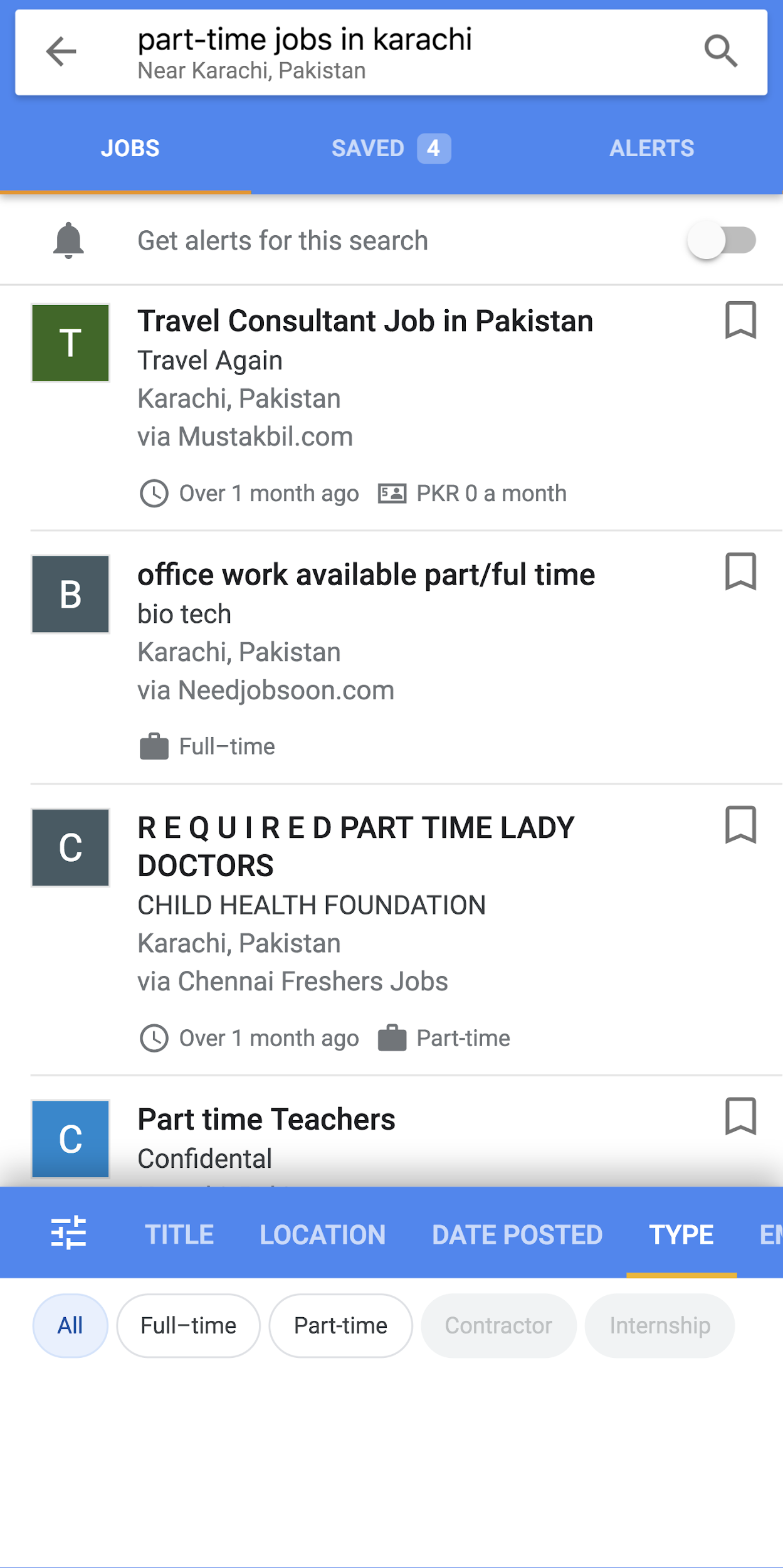Open the Part time Teachers job title
This screenshot has width=783, height=1568.
(x=266, y=1120)
